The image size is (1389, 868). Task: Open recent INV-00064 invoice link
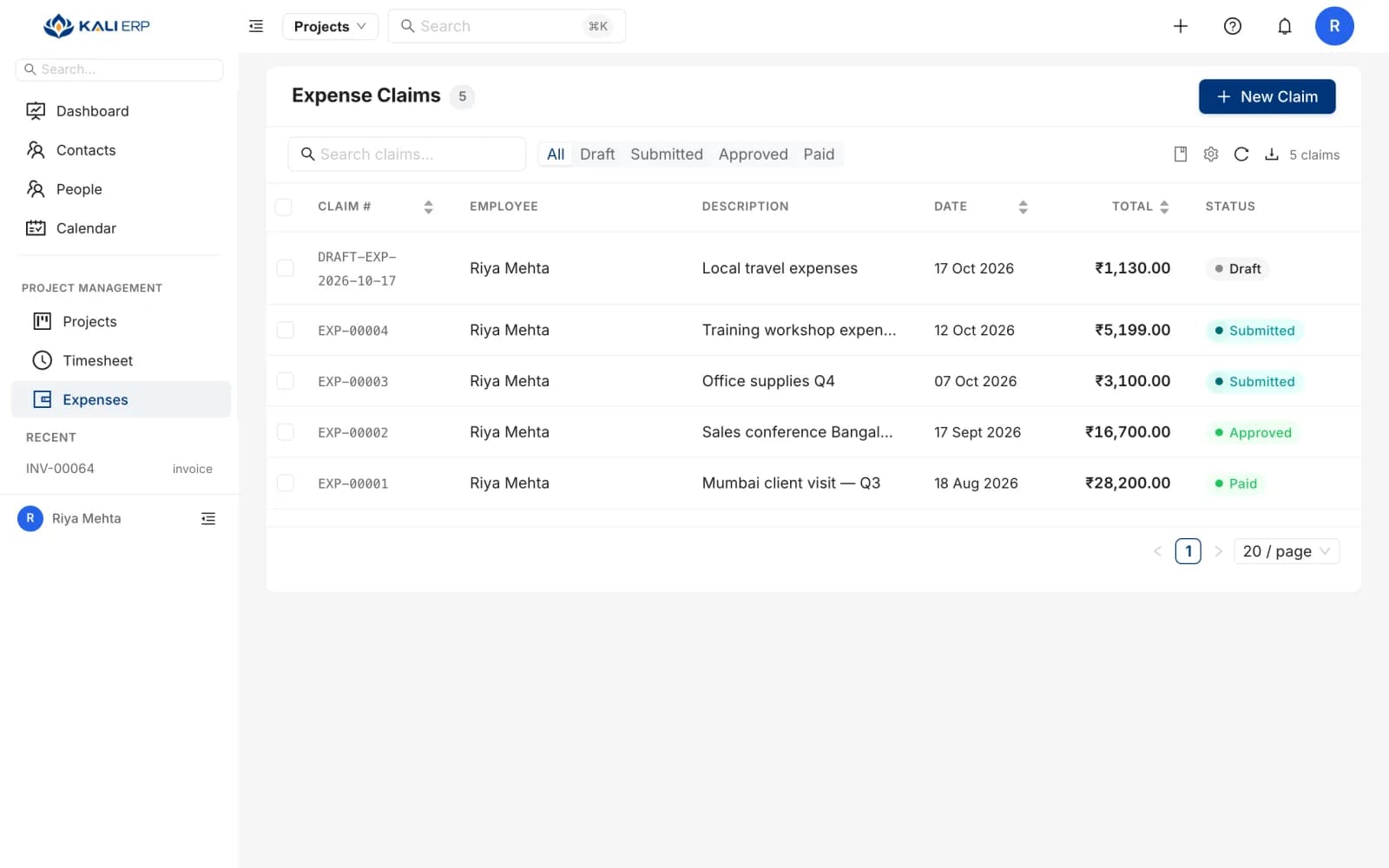click(119, 469)
